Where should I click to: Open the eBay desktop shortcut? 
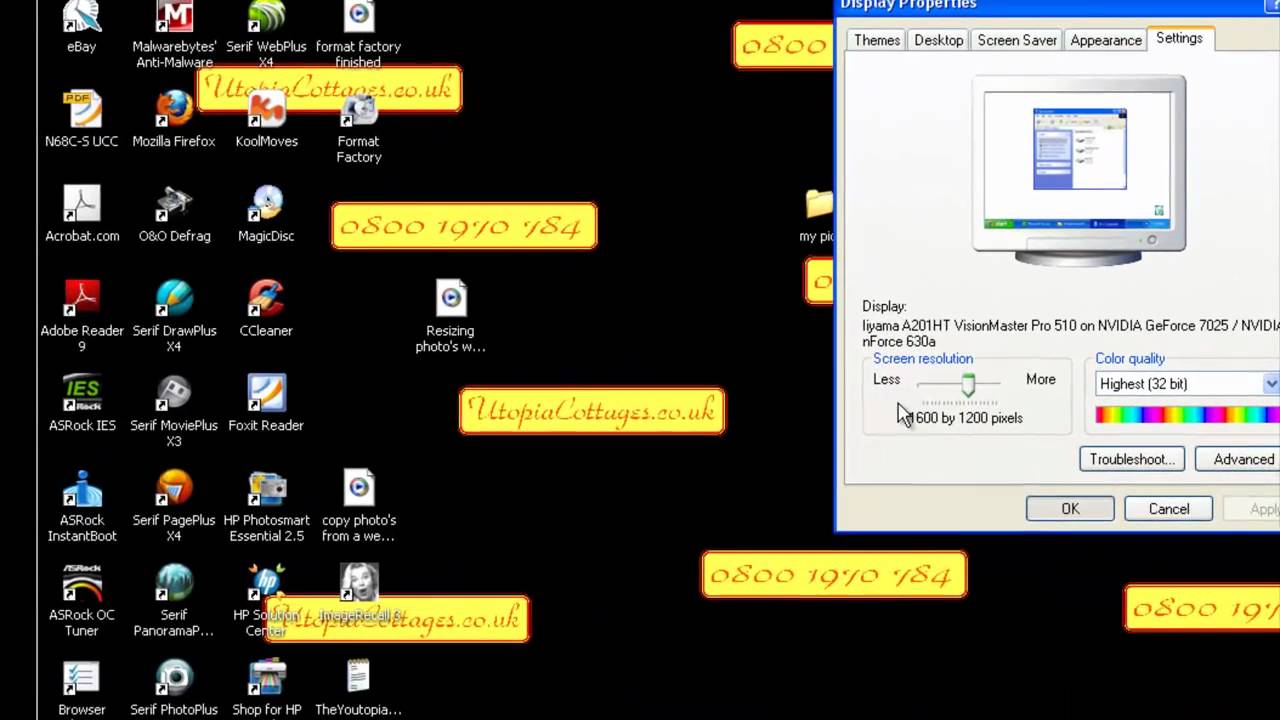pos(82,26)
